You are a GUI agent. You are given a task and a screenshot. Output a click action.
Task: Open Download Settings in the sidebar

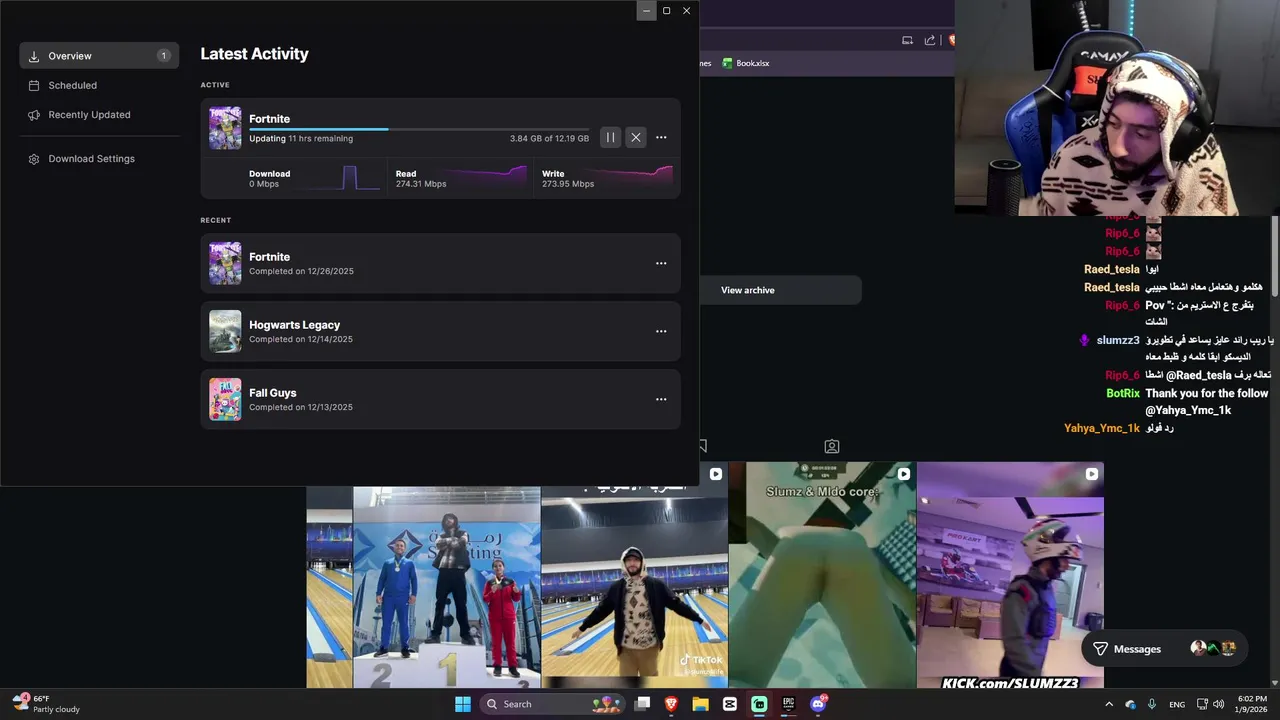pyautogui.click(x=99, y=159)
